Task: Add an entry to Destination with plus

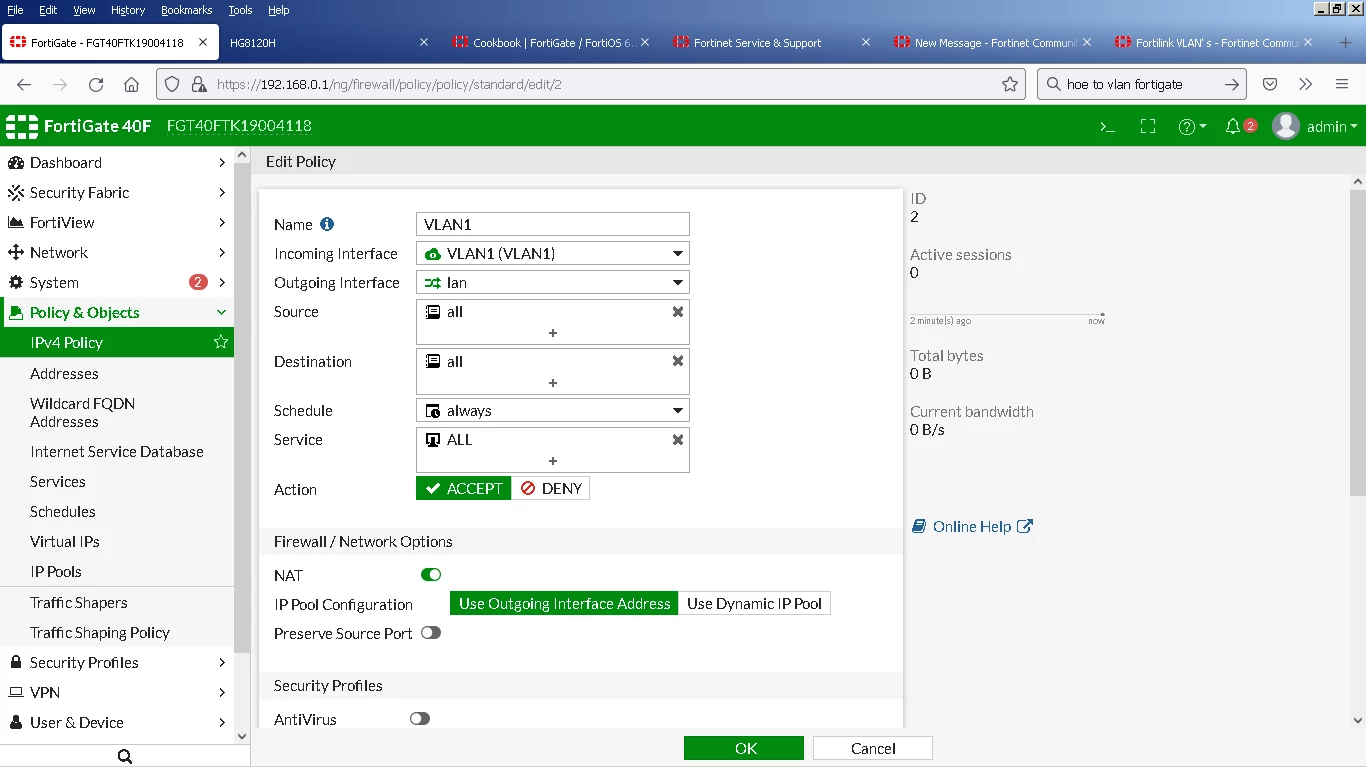Action: [552, 383]
